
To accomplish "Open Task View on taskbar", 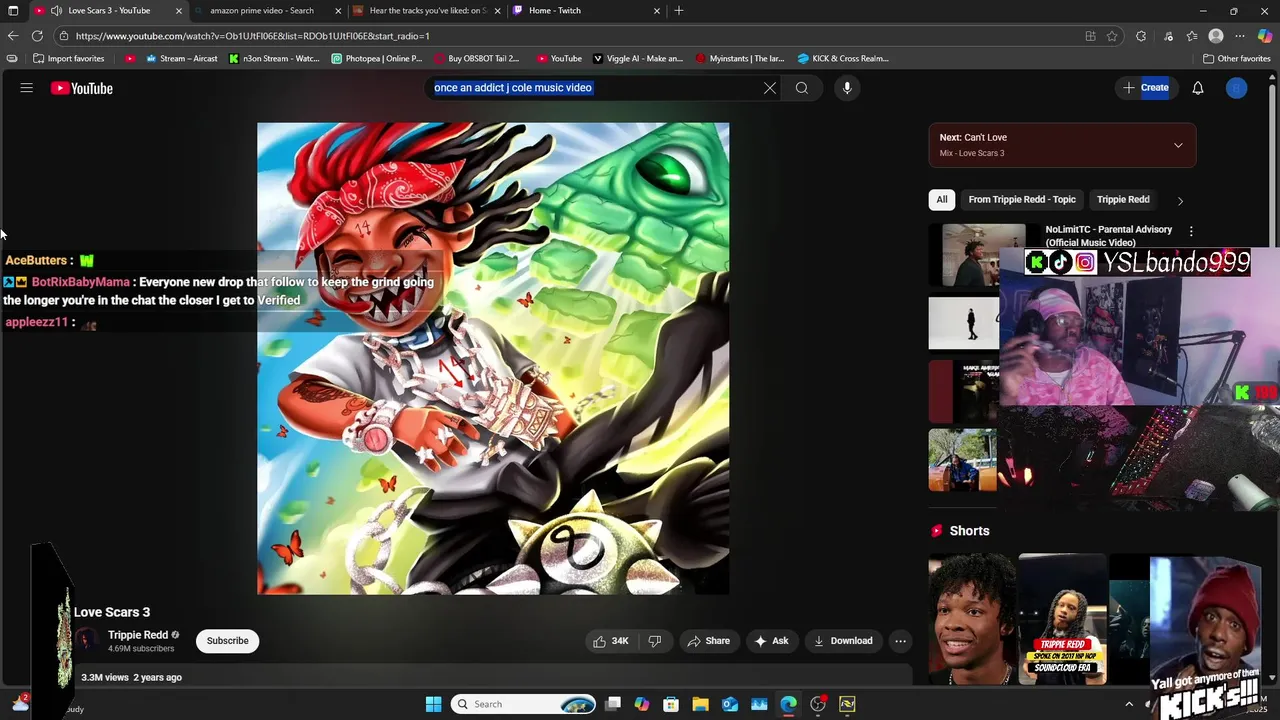I will [x=613, y=704].
